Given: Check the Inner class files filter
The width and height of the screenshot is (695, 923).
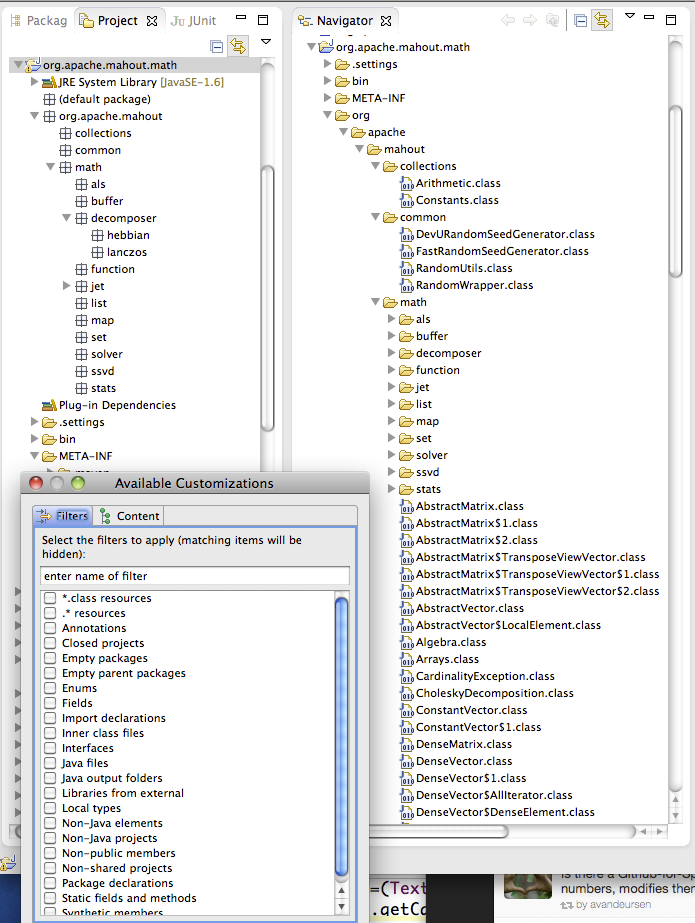Looking at the screenshot, I should click(x=51, y=733).
